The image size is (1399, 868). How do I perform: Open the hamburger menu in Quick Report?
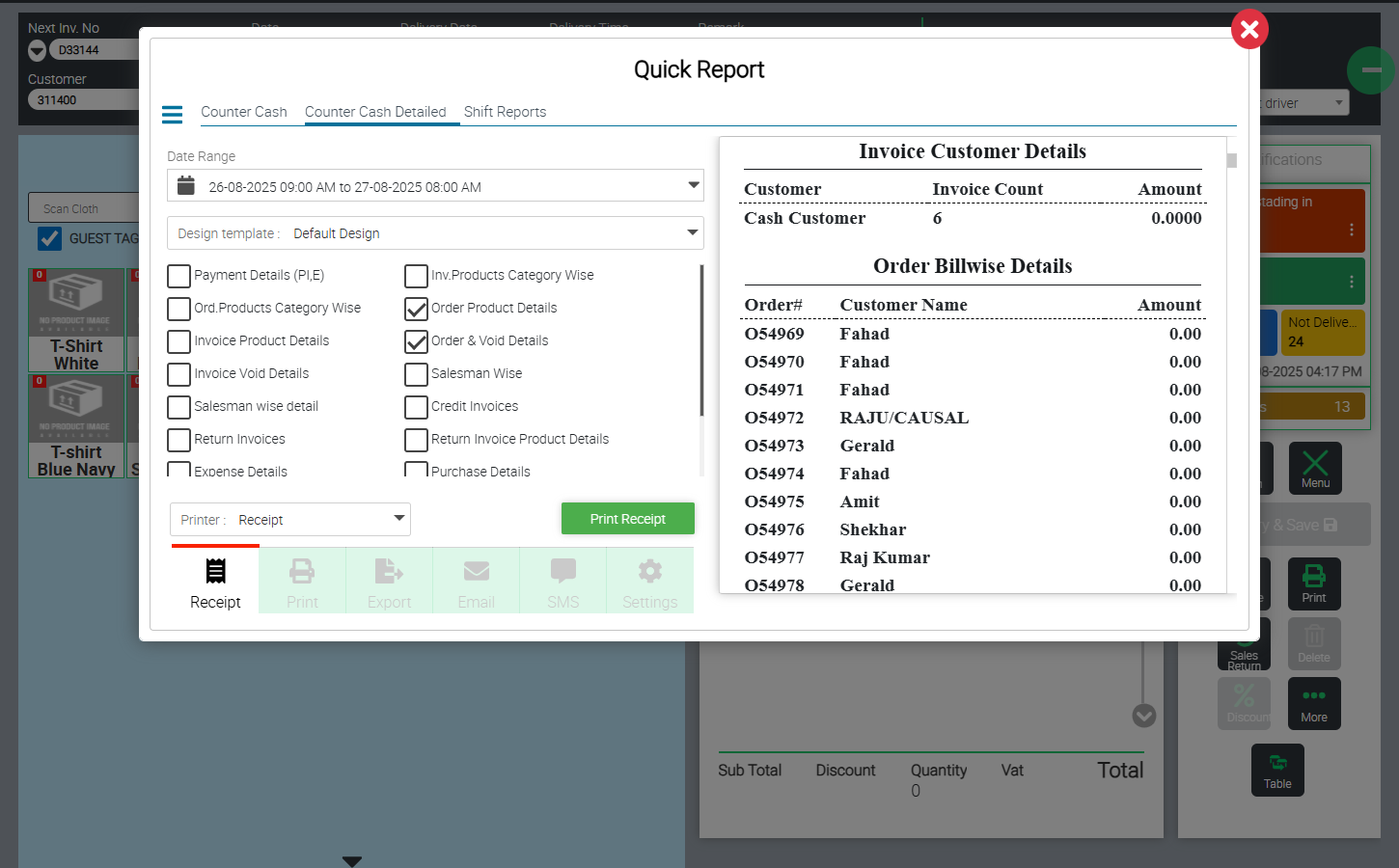click(x=172, y=115)
